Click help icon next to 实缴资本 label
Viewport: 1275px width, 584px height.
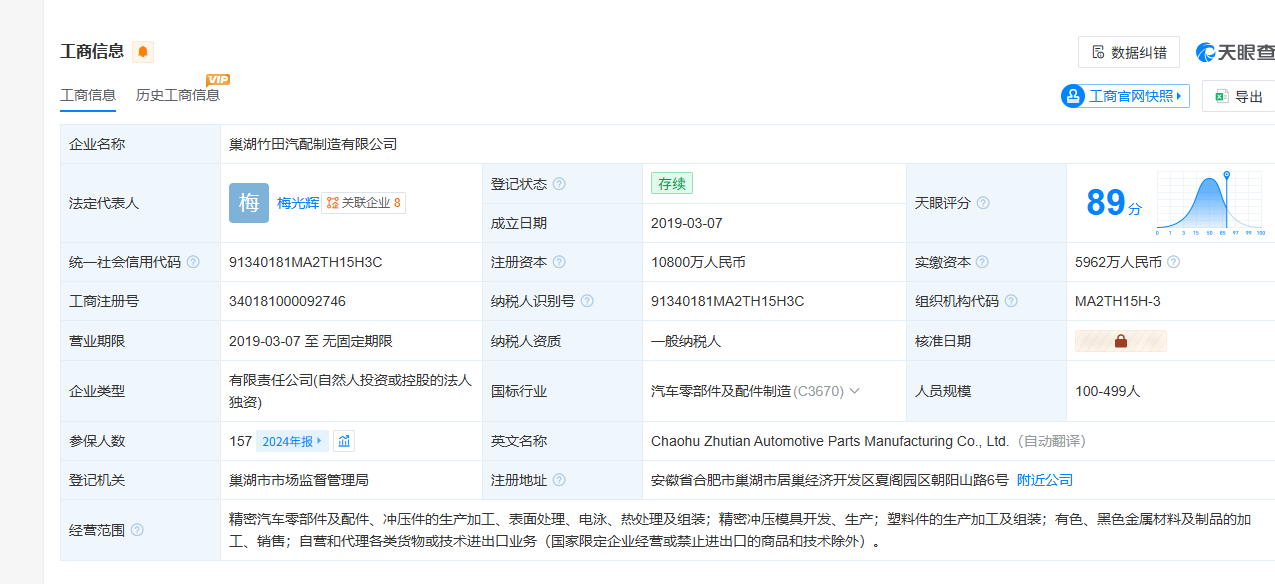tap(983, 262)
